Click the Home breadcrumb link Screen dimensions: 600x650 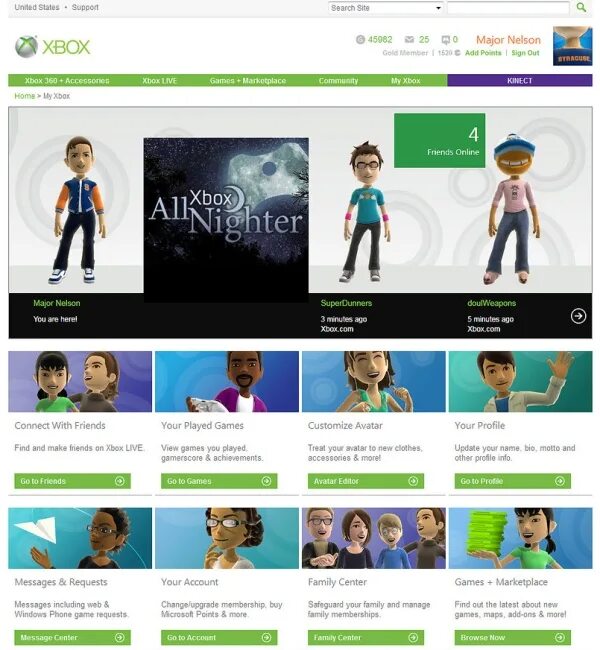tap(24, 96)
